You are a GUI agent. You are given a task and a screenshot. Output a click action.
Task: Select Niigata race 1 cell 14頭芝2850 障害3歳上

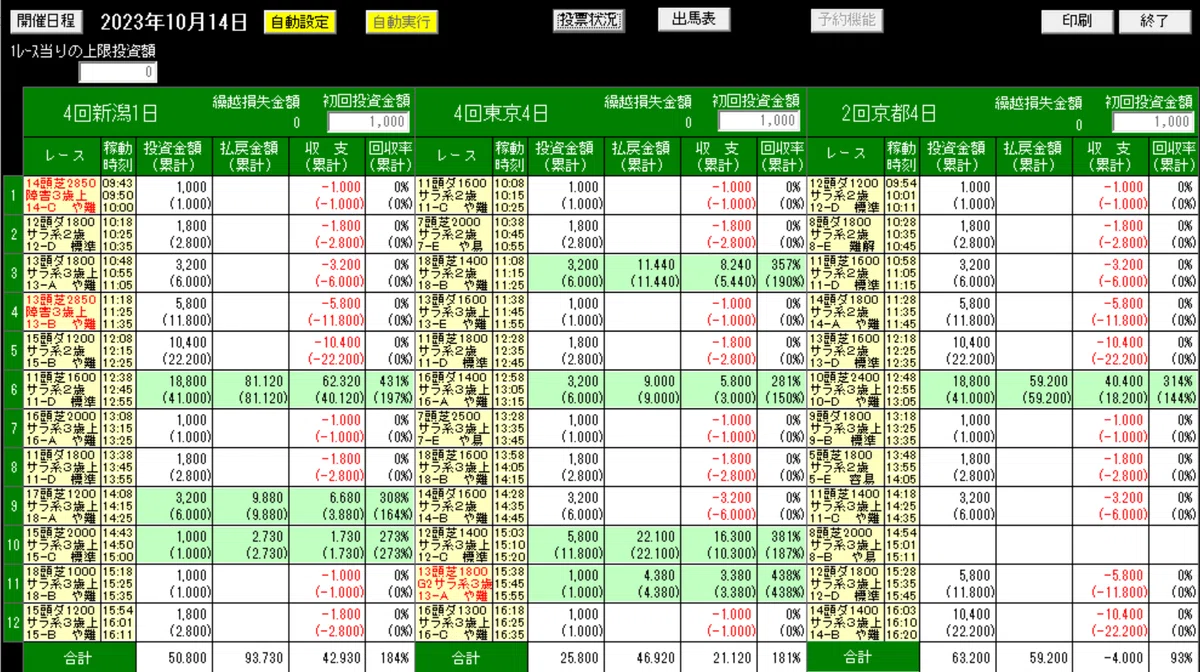61,195
